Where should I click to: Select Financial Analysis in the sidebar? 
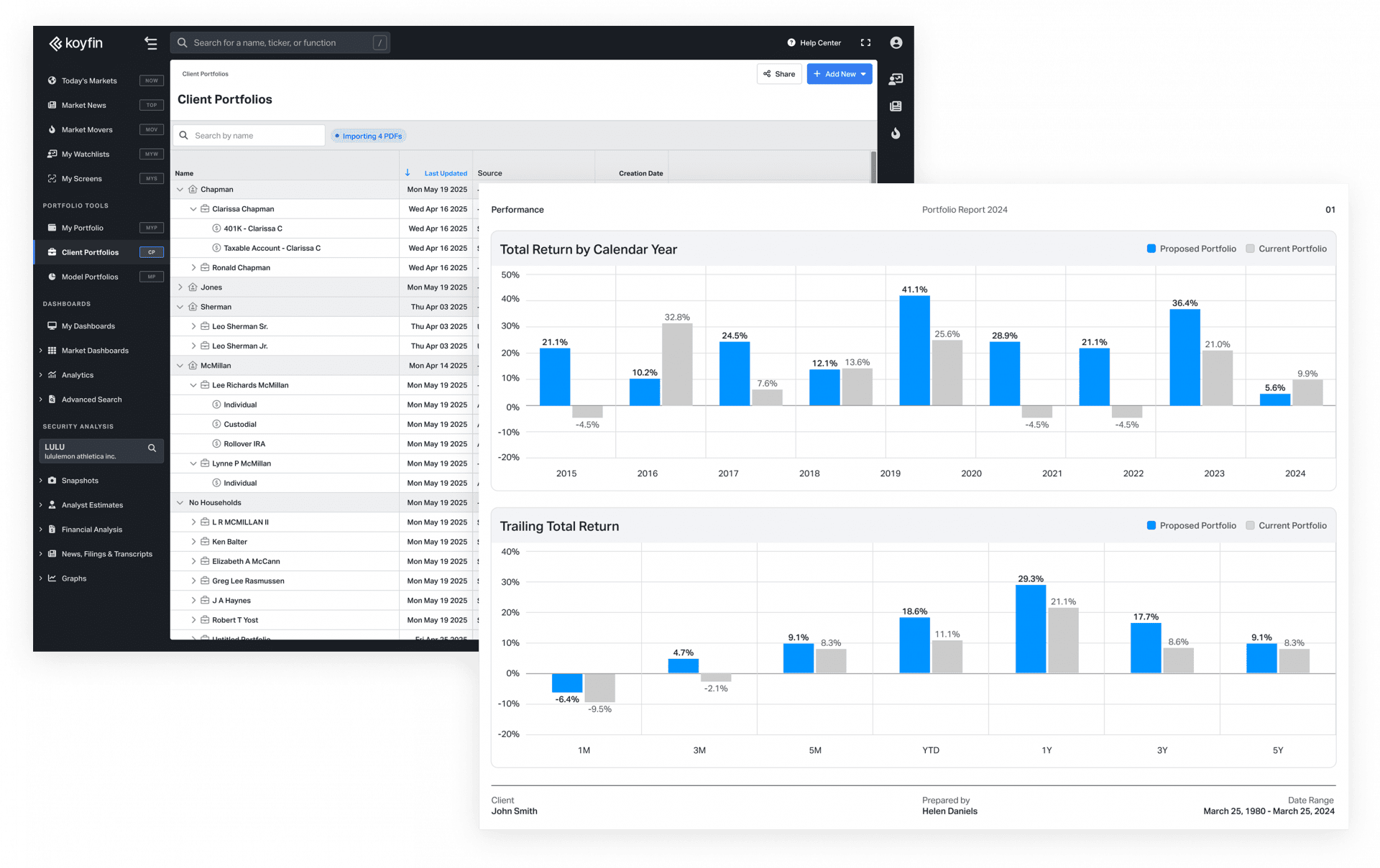91,530
